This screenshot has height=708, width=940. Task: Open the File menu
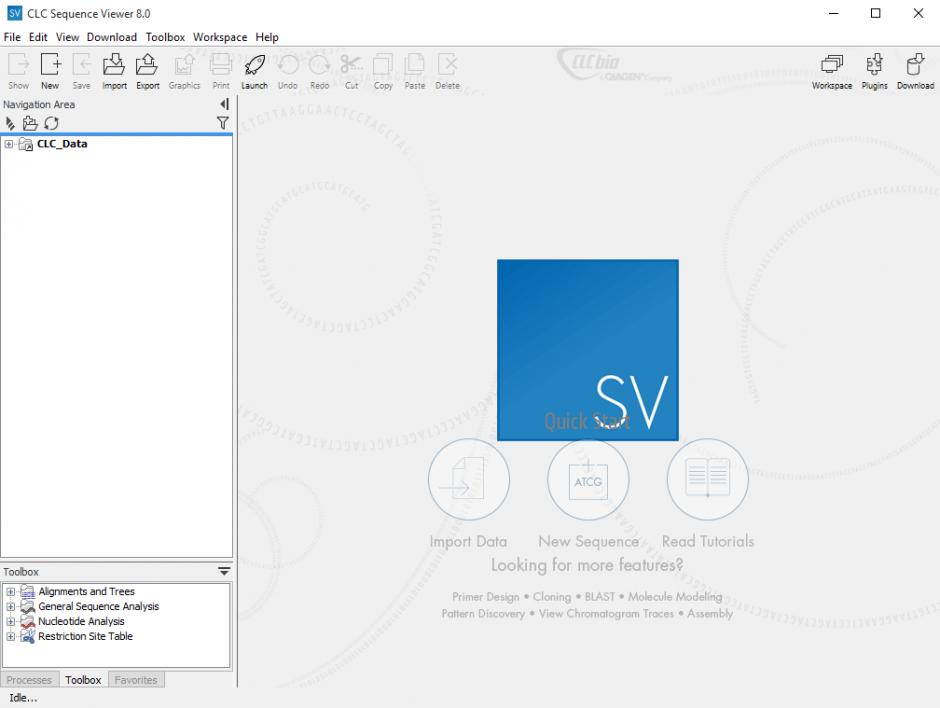click(12, 37)
